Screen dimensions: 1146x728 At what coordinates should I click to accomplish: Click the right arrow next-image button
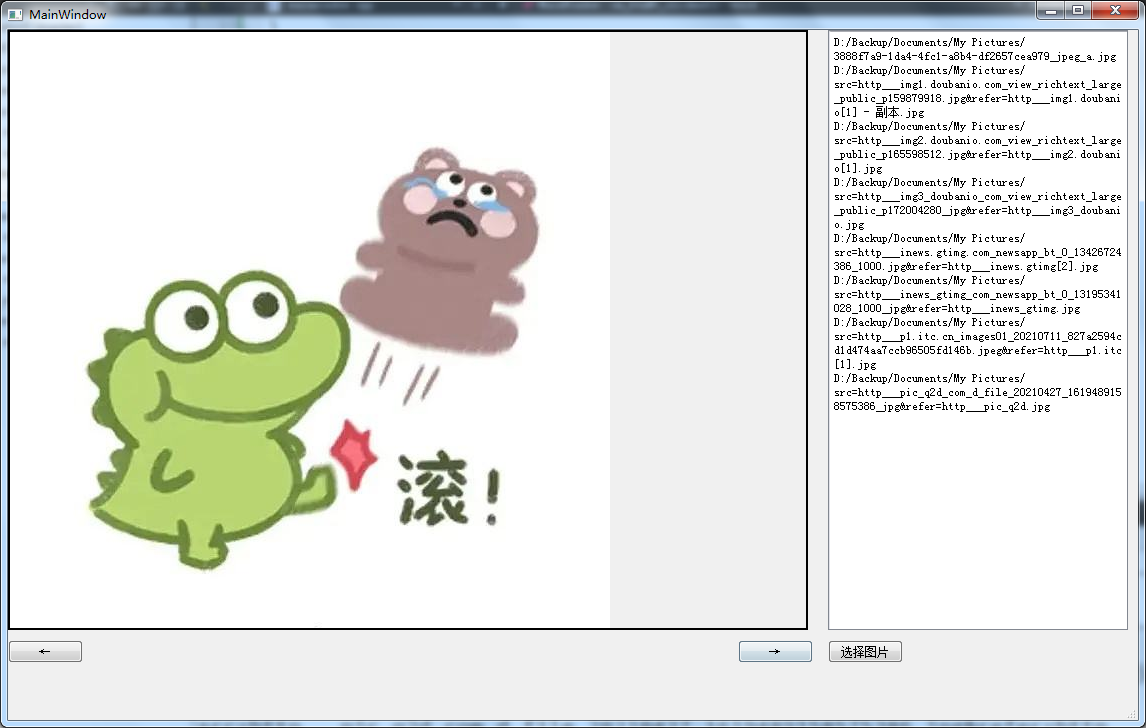pos(775,651)
